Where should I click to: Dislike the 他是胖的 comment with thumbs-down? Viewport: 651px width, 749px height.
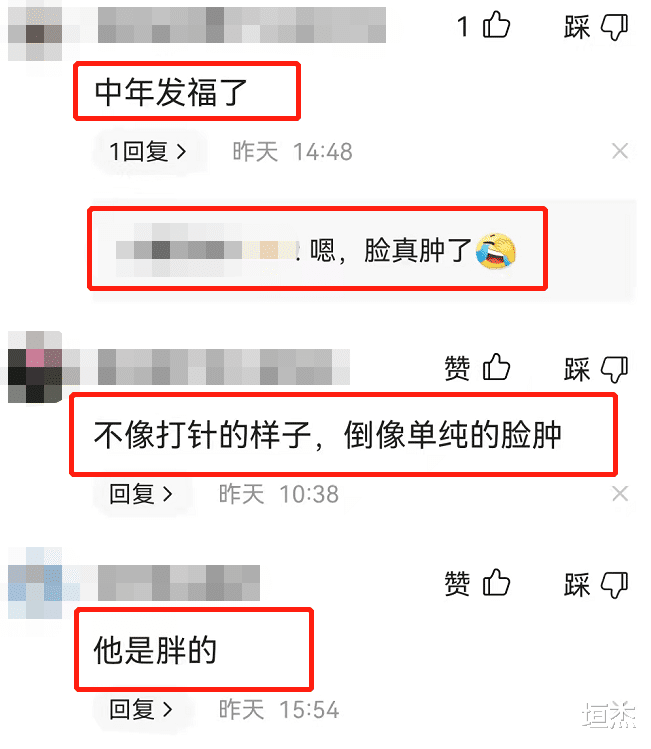click(x=614, y=585)
